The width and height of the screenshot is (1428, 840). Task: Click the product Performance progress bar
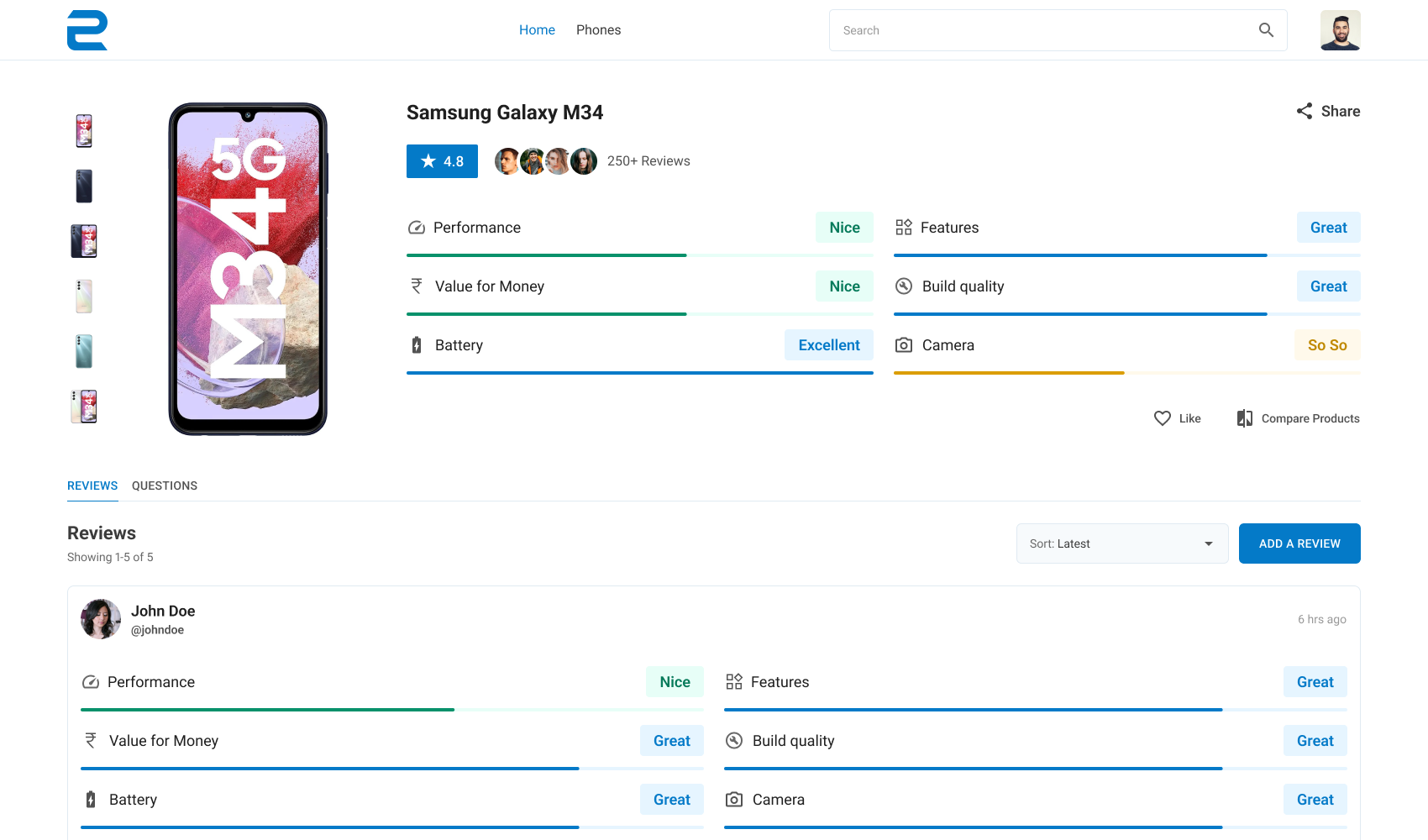pos(640,255)
